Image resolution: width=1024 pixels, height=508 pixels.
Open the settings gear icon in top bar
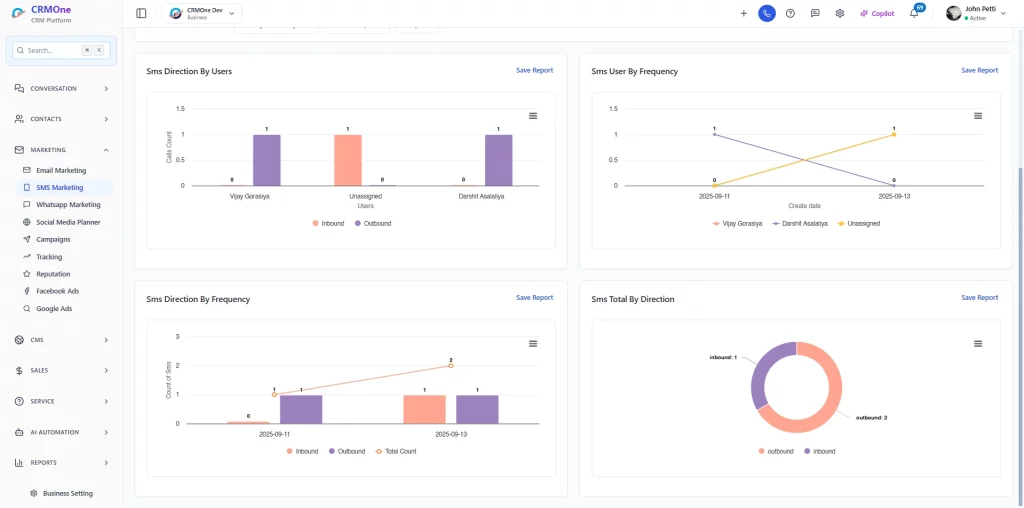tap(840, 13)
